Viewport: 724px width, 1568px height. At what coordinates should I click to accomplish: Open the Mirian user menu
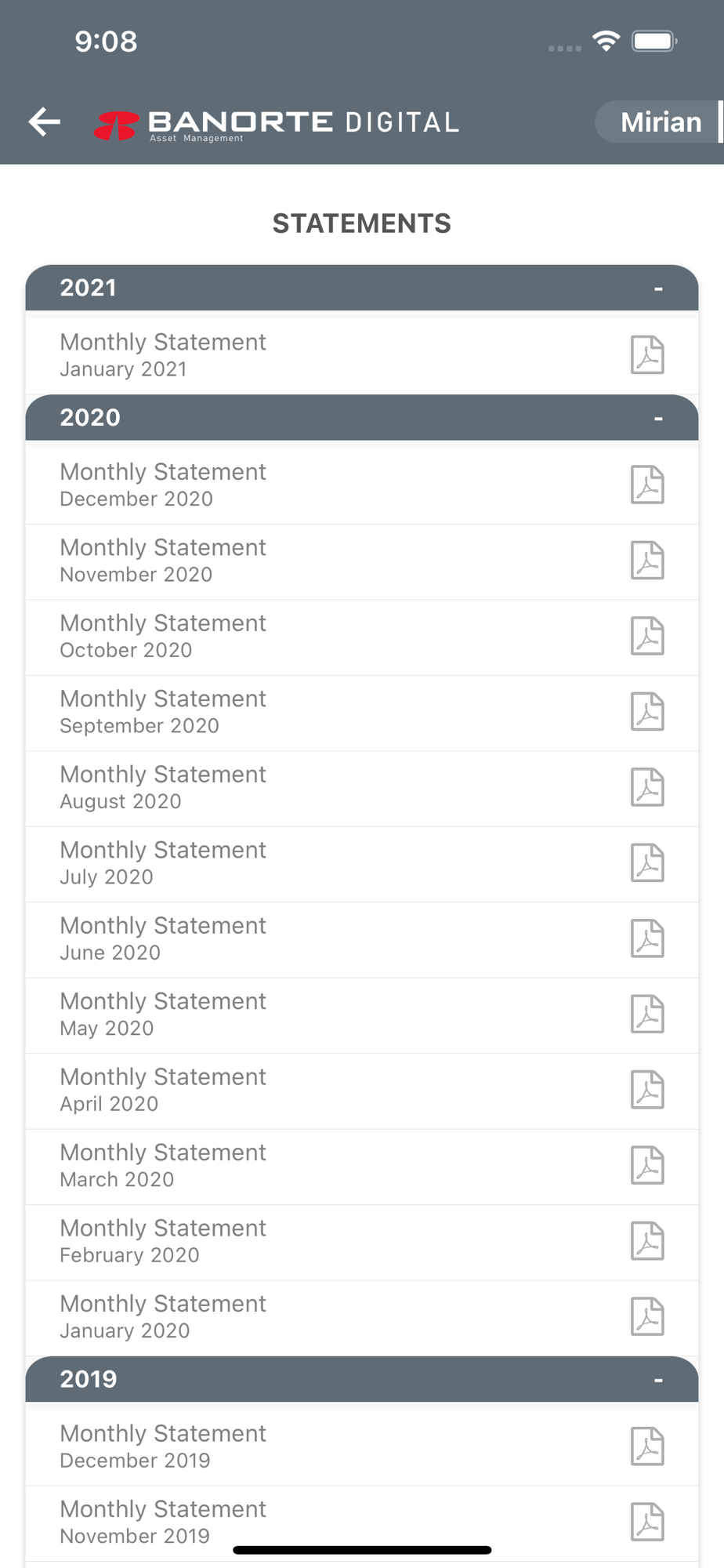coord(660,122)
